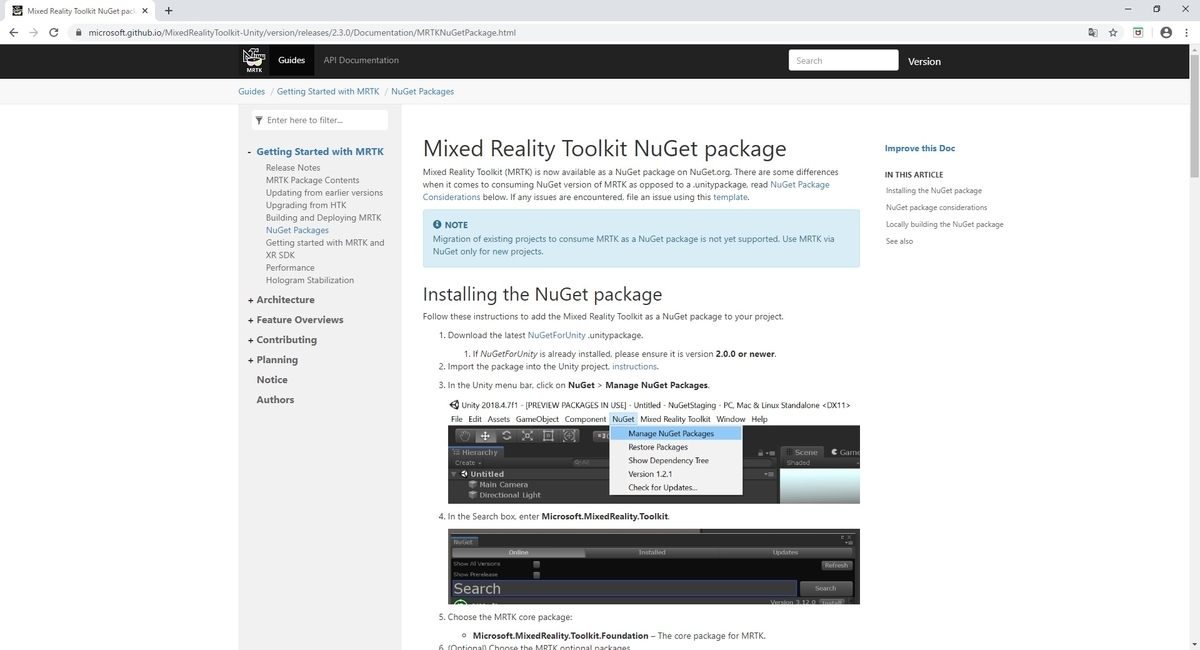Open the Guides navigation menu item
1200x650 pixels.
[x=291, y=60]
